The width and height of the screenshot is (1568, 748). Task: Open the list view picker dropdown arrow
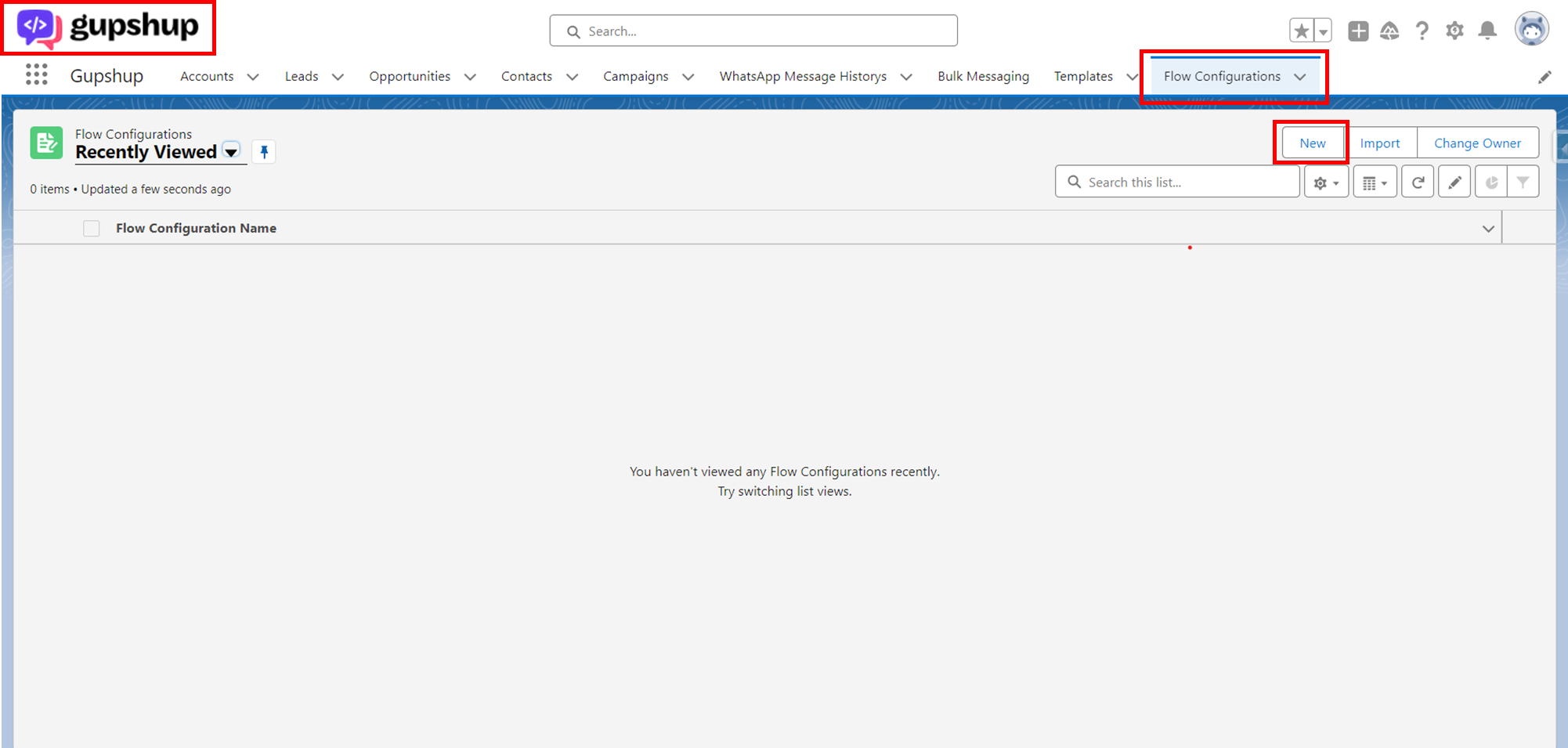(x=231, y=152)
